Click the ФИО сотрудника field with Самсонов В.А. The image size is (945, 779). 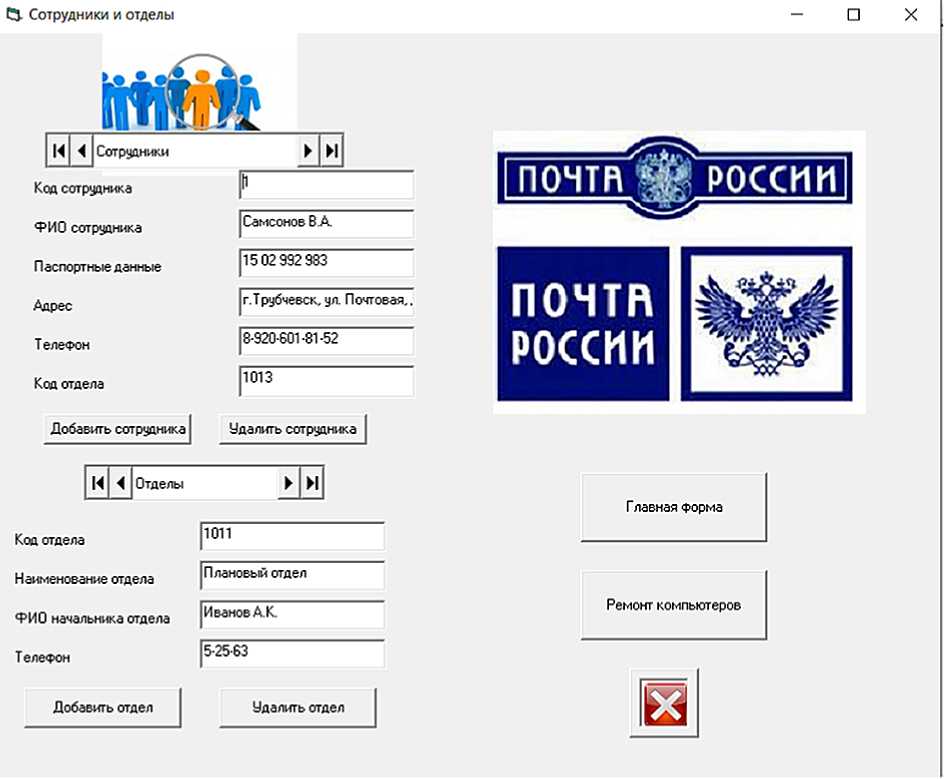point(327,224)
